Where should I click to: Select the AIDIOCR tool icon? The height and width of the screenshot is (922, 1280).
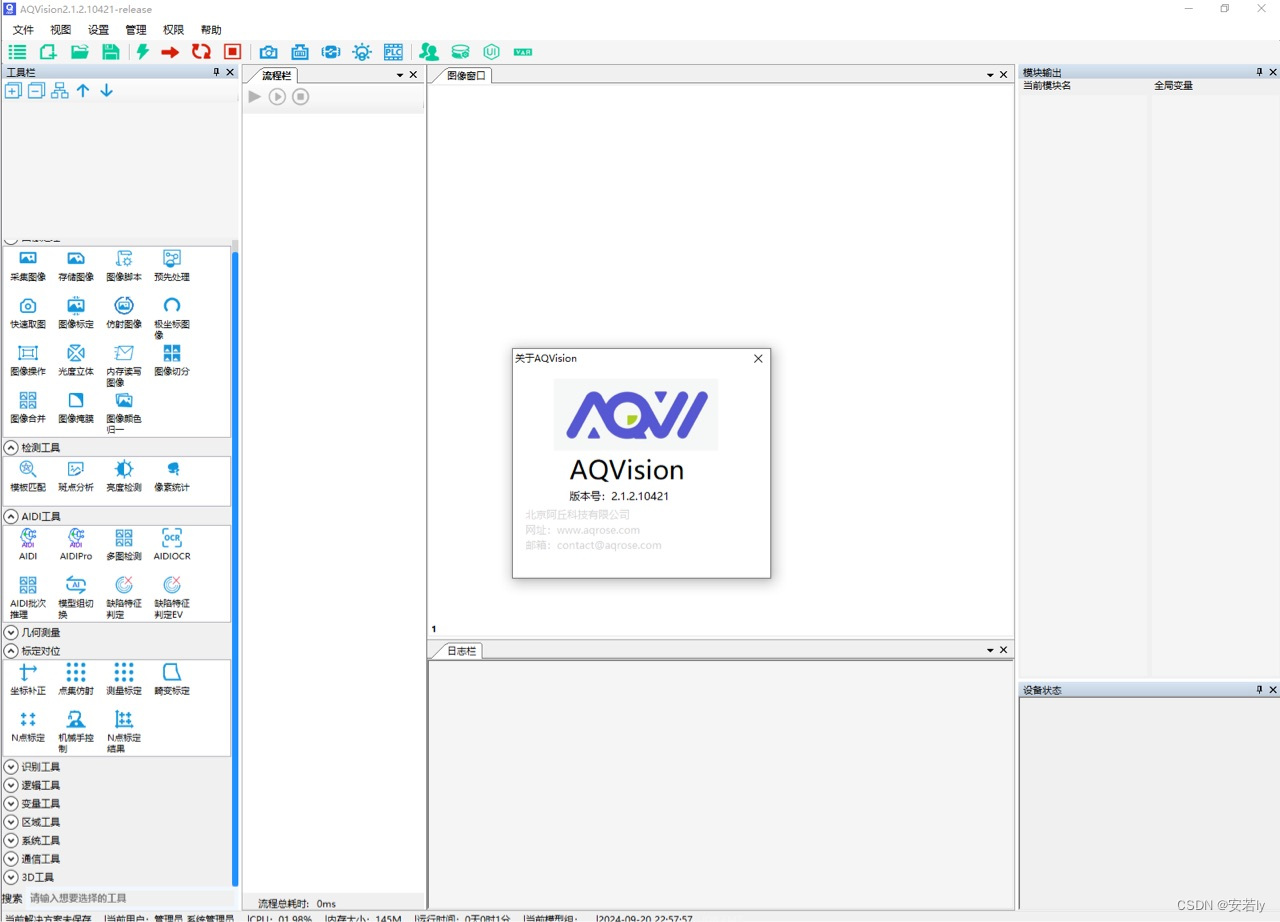(172, 538)
